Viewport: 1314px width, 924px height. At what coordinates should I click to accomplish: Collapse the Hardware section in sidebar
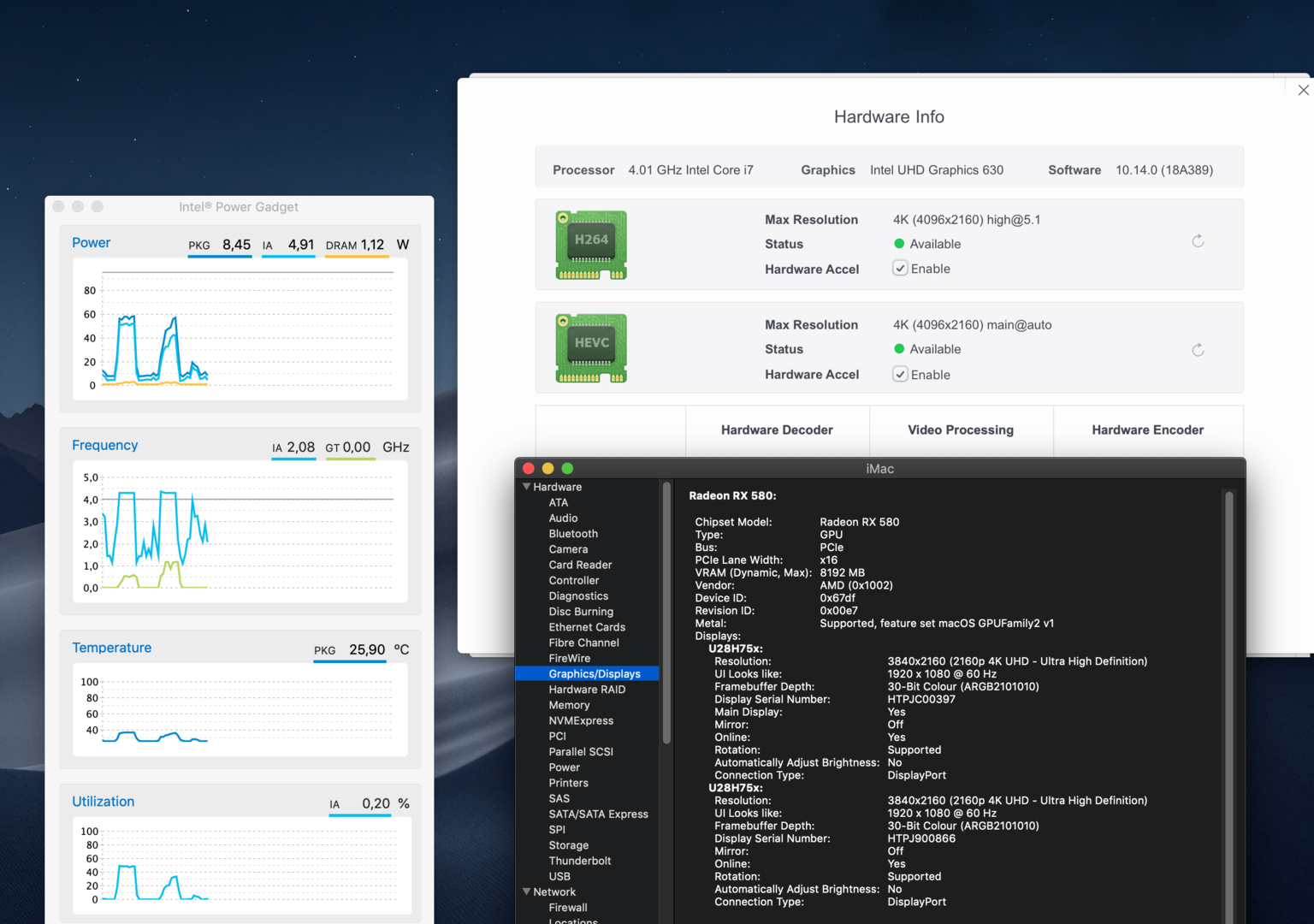tap(527, 487)
